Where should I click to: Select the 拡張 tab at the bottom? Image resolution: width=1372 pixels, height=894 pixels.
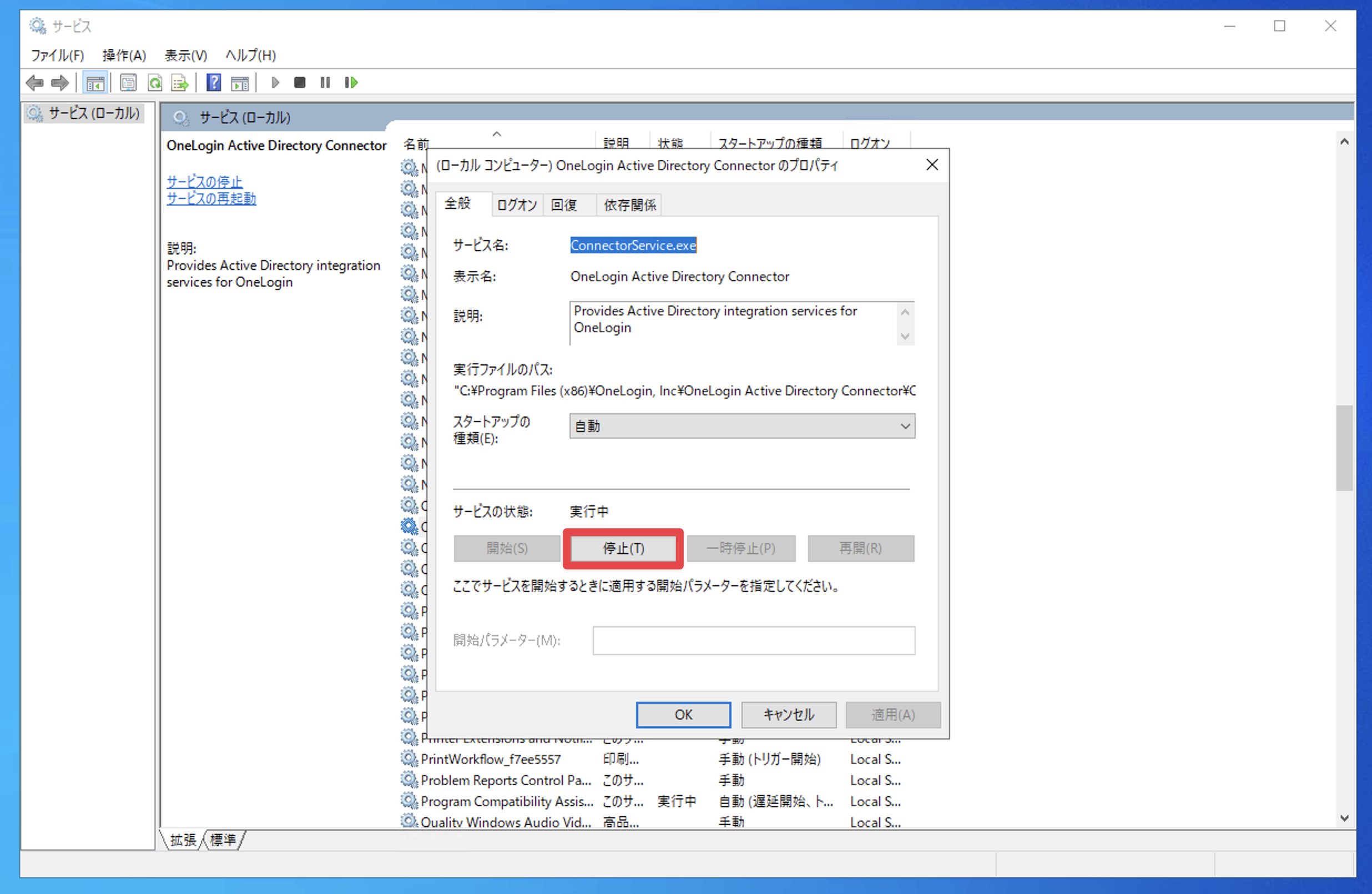pyautogui.click(x=183, y=840)
